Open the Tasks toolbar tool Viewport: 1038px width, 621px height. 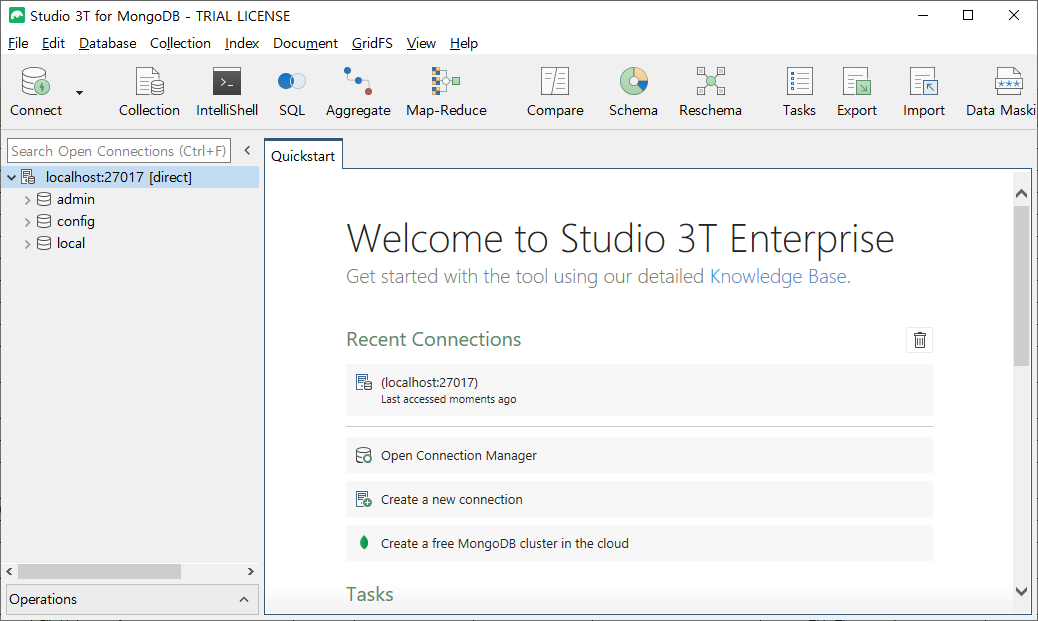(799, 92)
